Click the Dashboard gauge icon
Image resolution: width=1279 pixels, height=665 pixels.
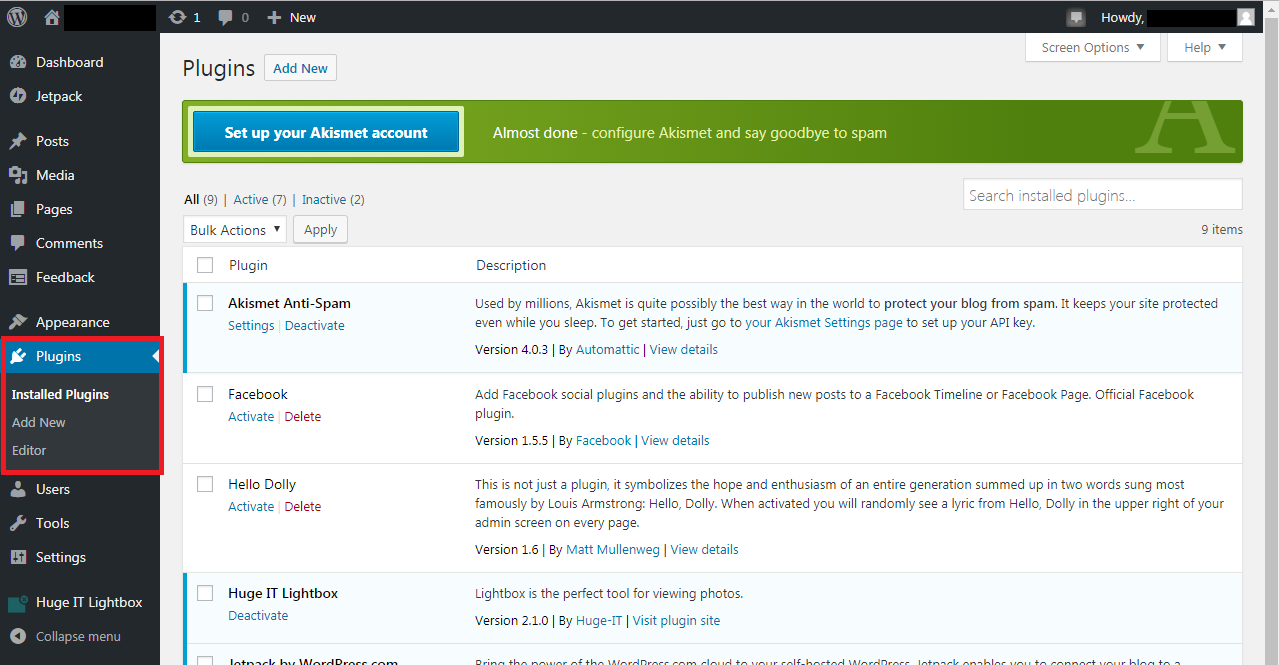tap(18, 62)
